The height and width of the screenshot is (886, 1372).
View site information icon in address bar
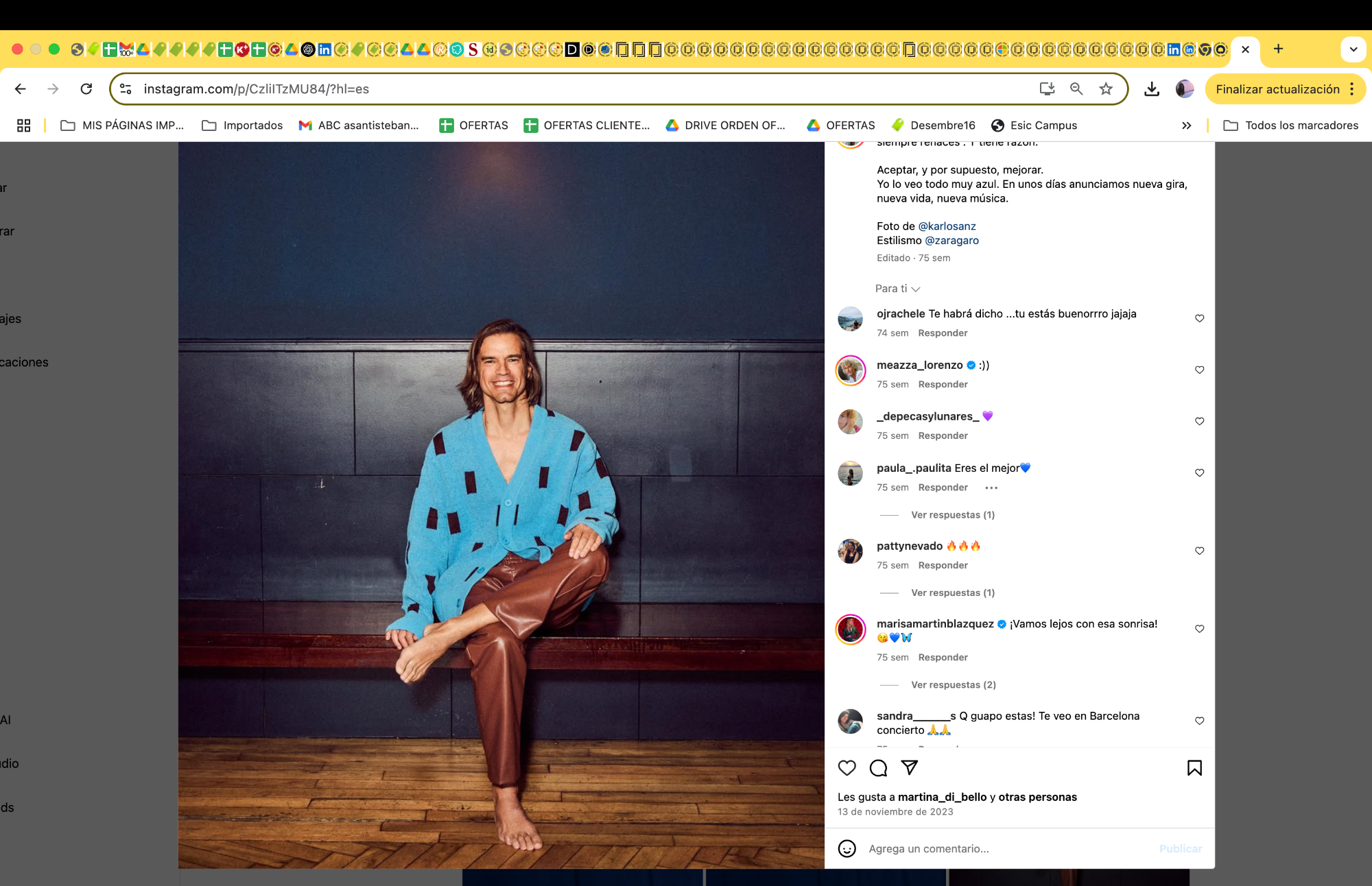tap(126, 89)
